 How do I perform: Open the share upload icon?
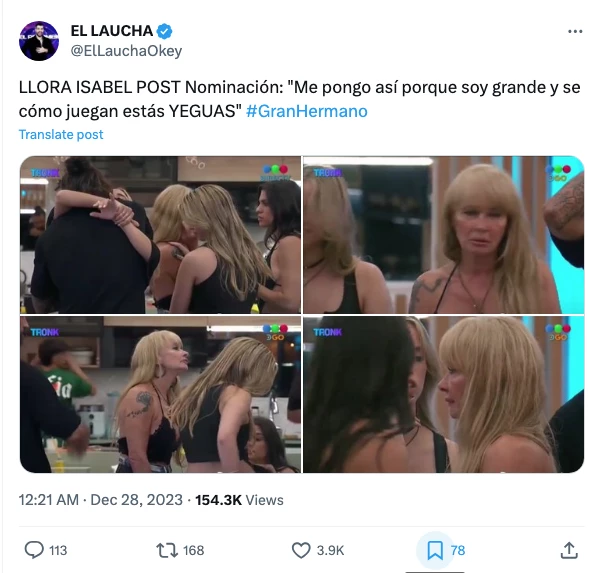pyautogui.click(x=569, y=550)
